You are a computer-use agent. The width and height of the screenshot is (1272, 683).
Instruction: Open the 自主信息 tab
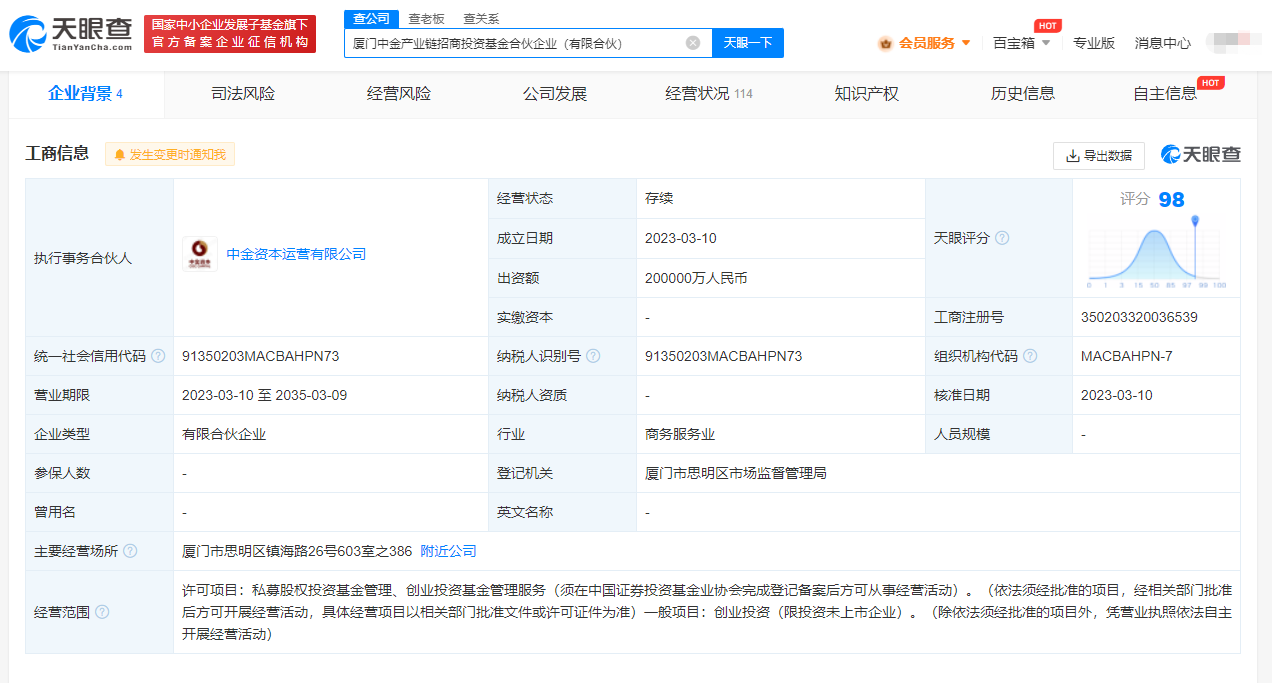click(1165, 94)
